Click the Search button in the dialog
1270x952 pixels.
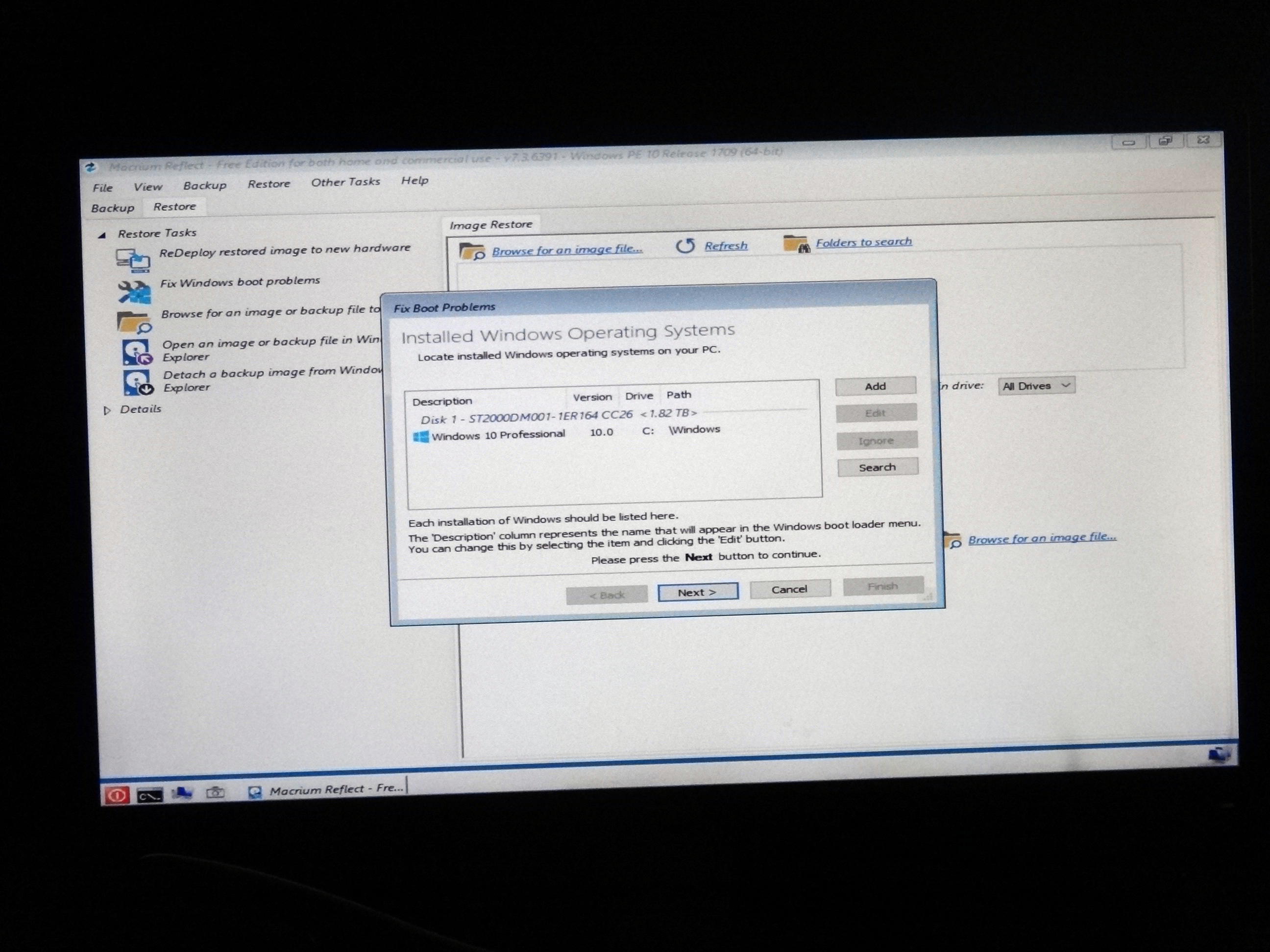coord(877,467)
